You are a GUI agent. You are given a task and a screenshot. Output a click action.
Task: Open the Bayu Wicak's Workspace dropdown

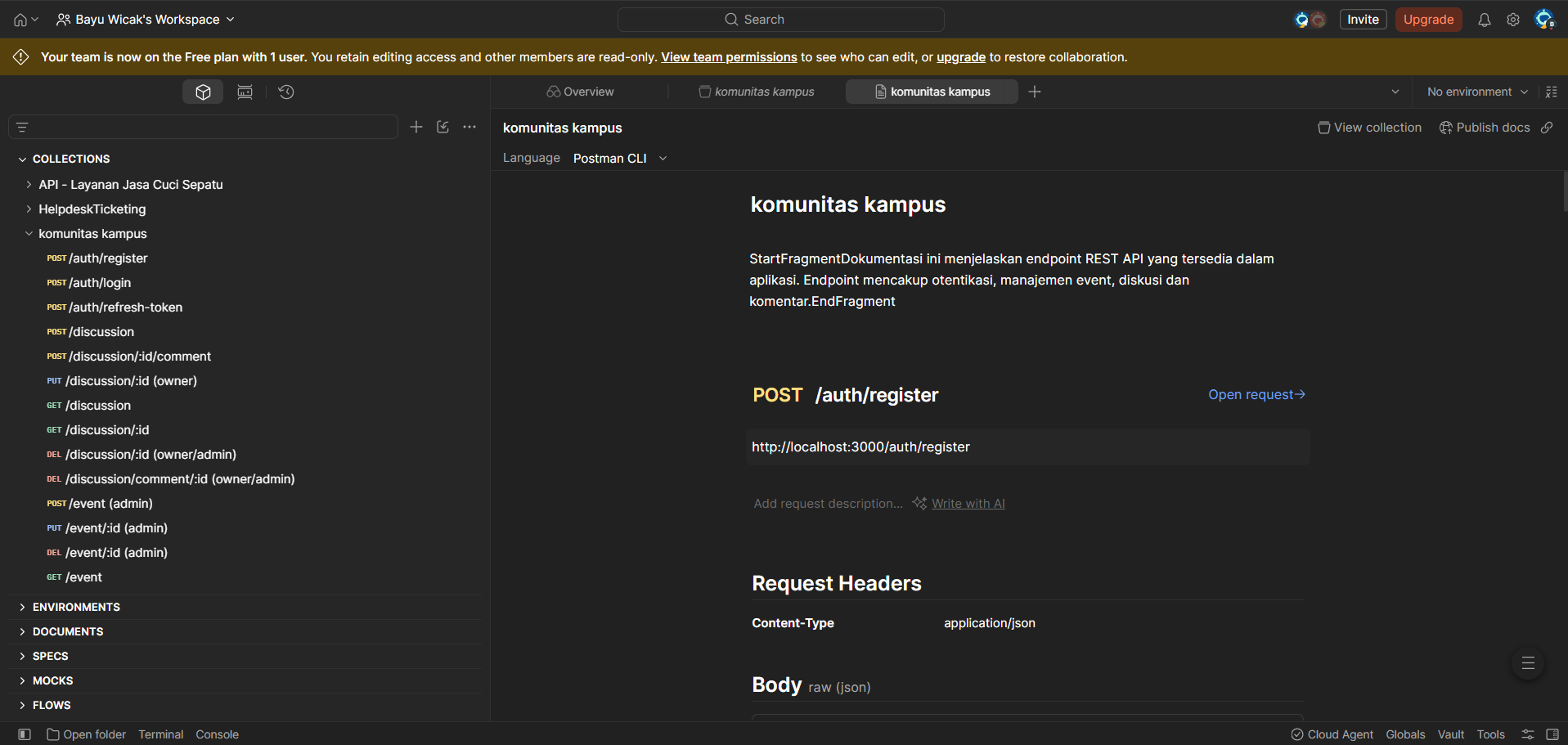[146, 20]
